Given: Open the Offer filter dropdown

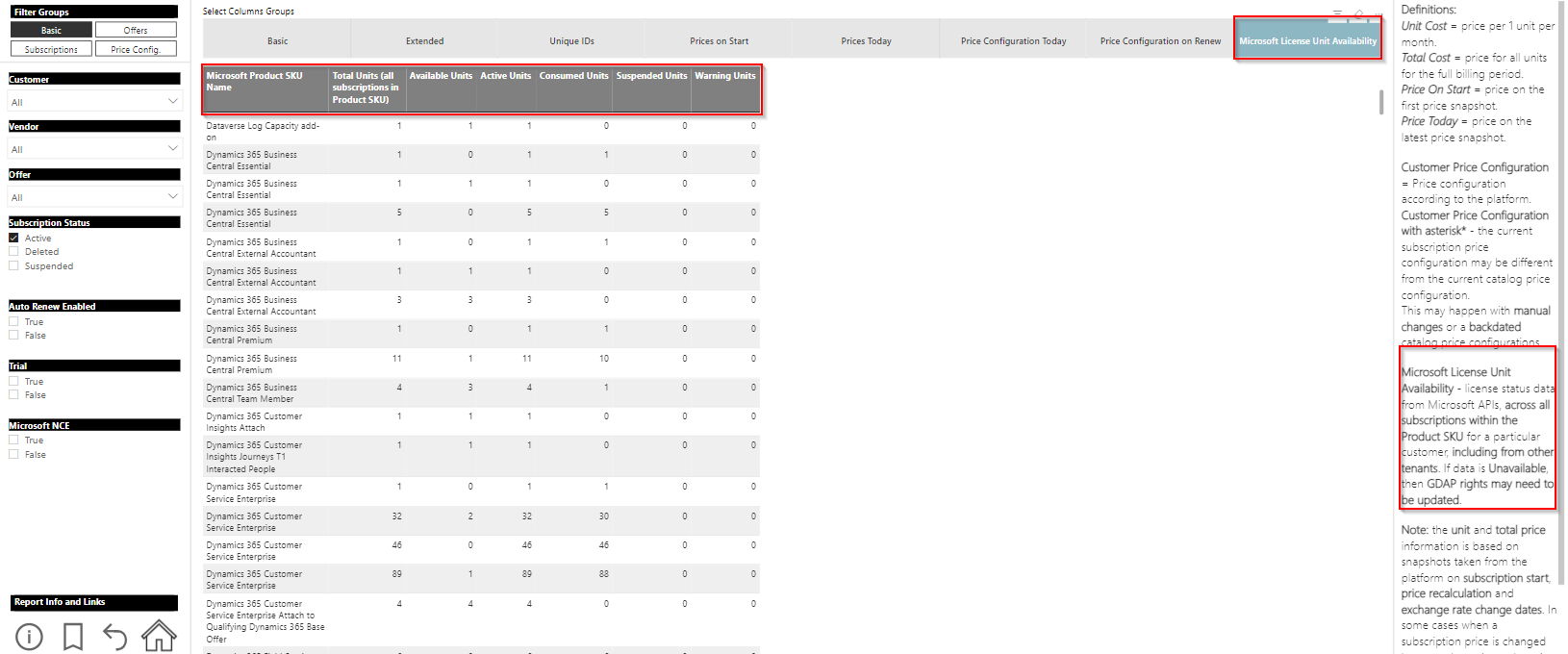Looking at the screenshot, I should (94, 197).
